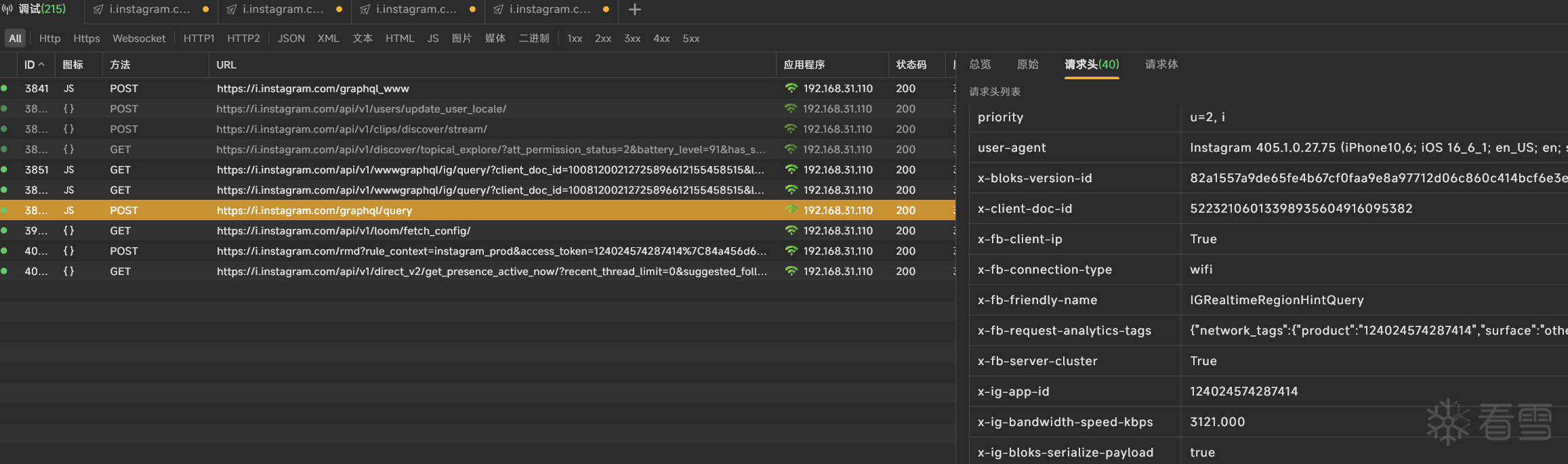The image size is (1568, 464).
Task: Click the JSON braces icon in topical_explore row
Action: pyautogui.click(x=68, y=150)
